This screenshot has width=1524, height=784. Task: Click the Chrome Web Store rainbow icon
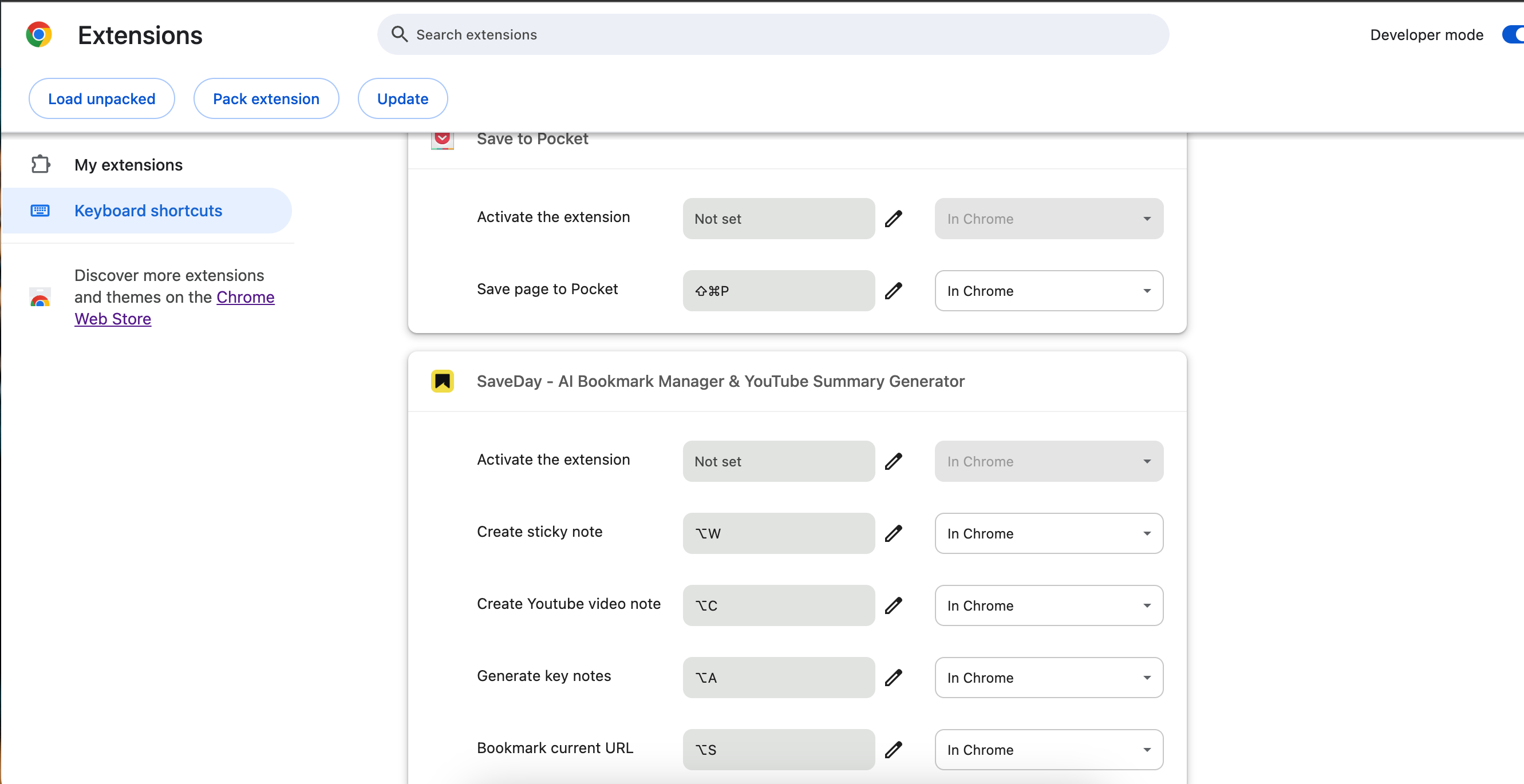point(40,297)
